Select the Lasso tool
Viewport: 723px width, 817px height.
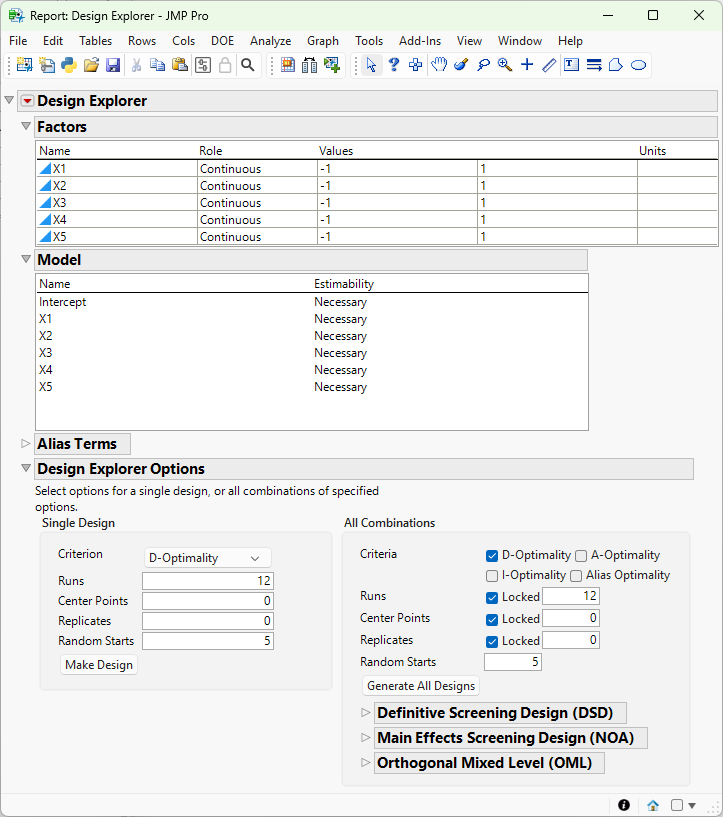(x=483, y=65)
